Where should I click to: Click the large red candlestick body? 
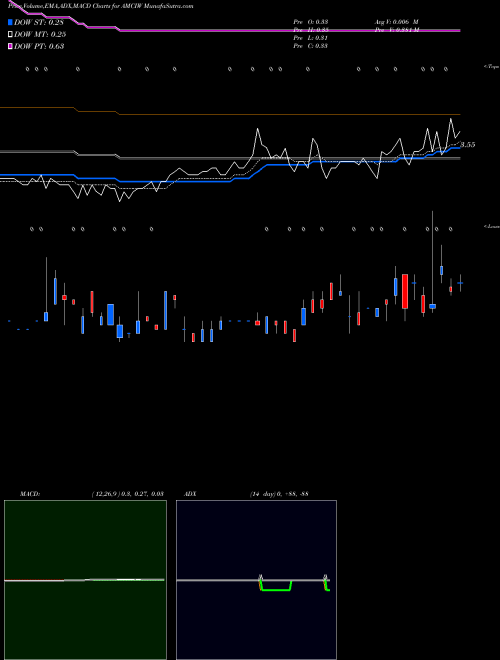pos(405,291)
